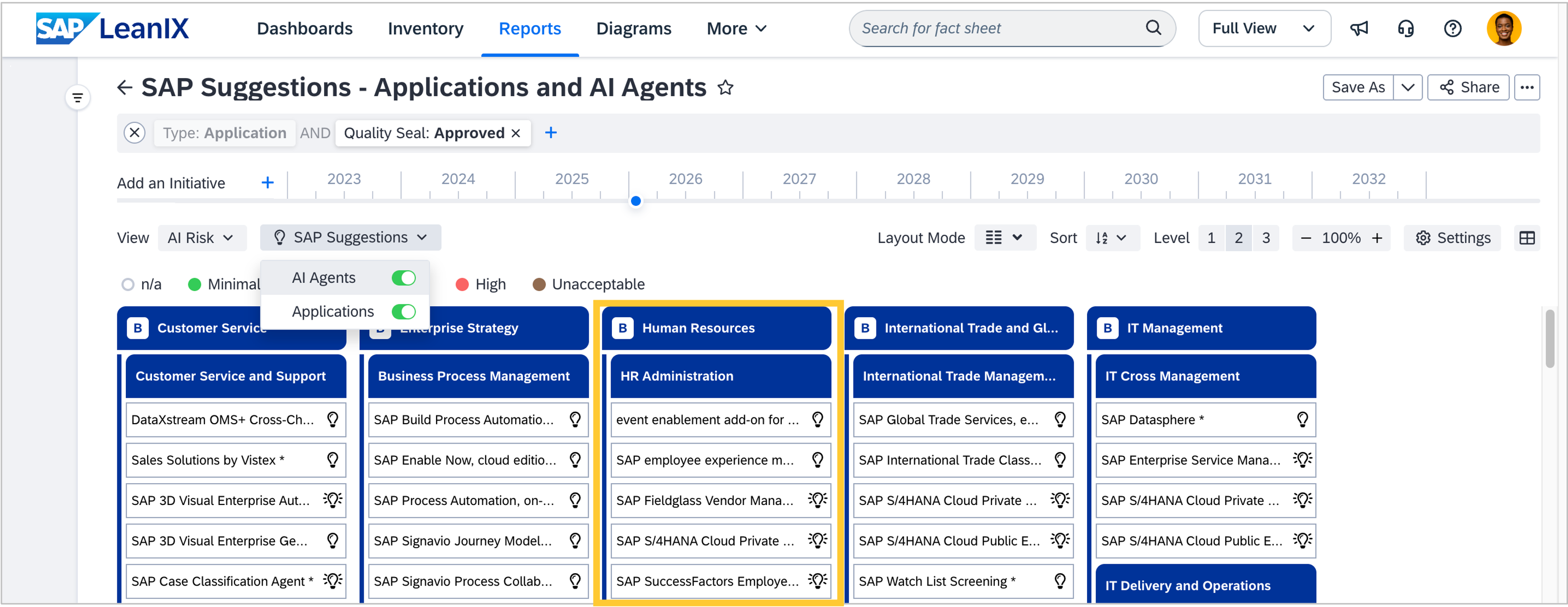The width and height of the screenshot is (1568, 607).
Task: Toggle off AI Agents switch
Action: coord(403,278)
